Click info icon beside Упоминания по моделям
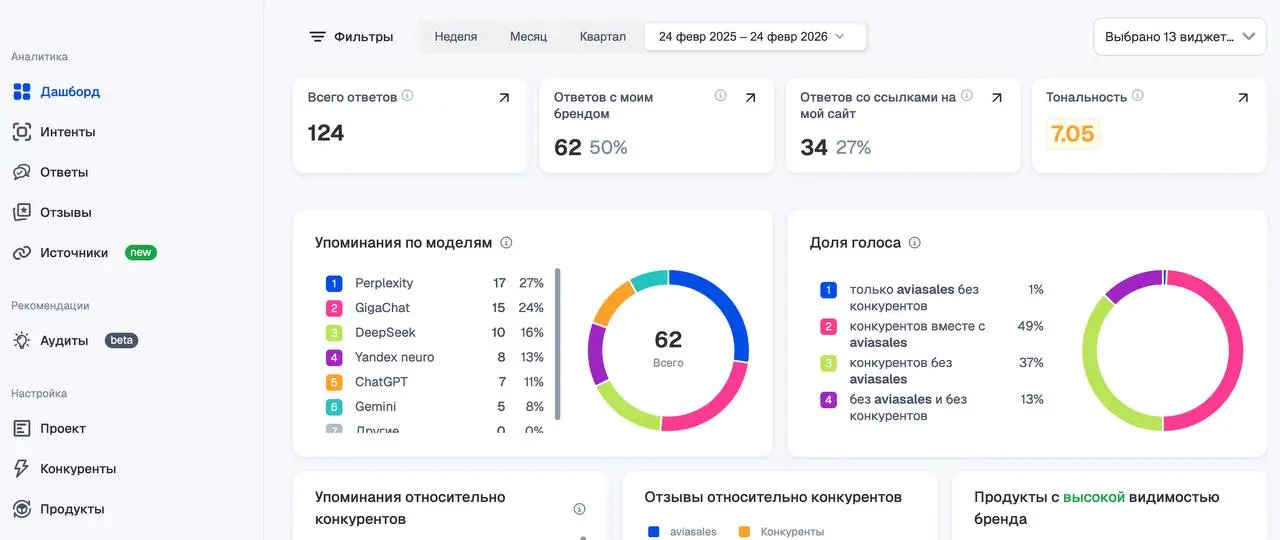This screenshot has height=540, width=1280. point(506,243)
